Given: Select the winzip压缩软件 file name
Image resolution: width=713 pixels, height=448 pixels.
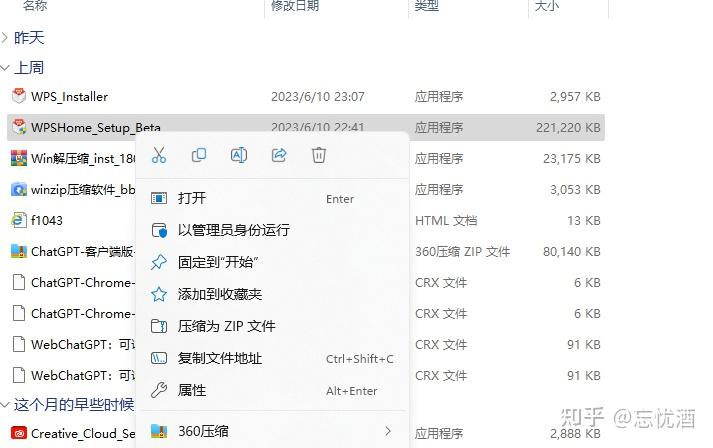Looking at the screenshot, I should pos(83,190).
